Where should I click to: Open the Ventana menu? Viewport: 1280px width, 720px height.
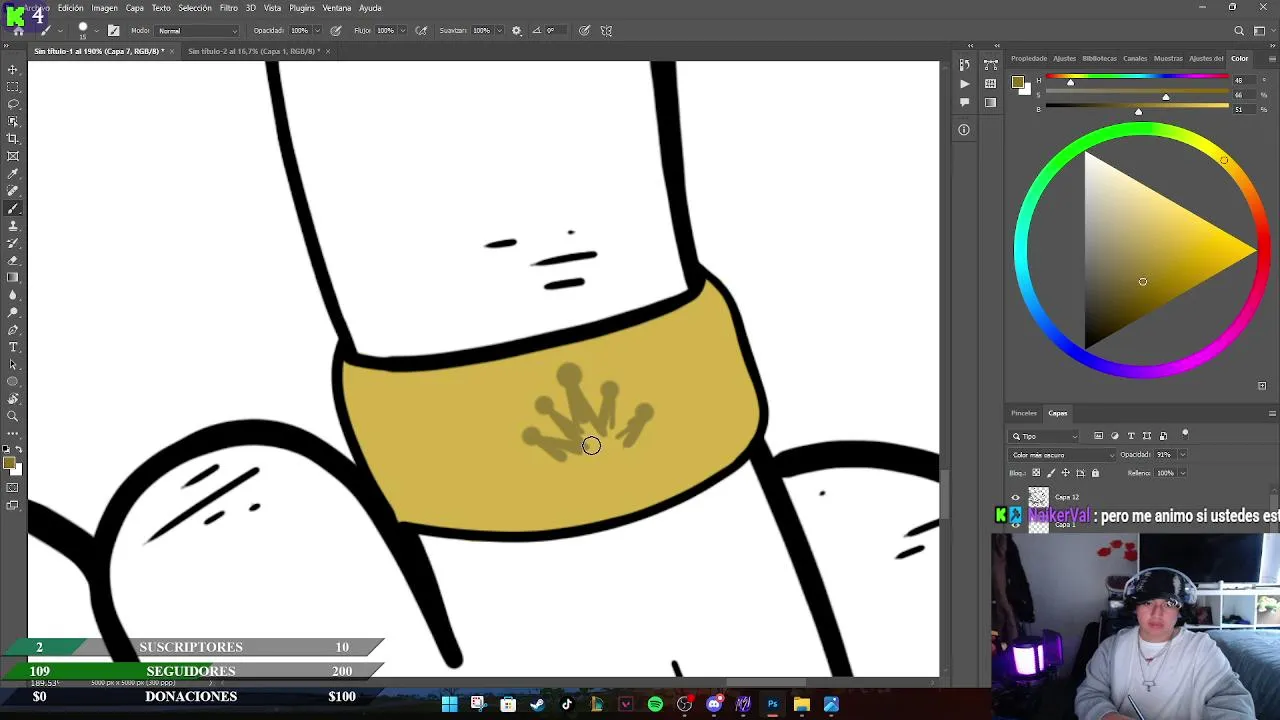[337, 8]
